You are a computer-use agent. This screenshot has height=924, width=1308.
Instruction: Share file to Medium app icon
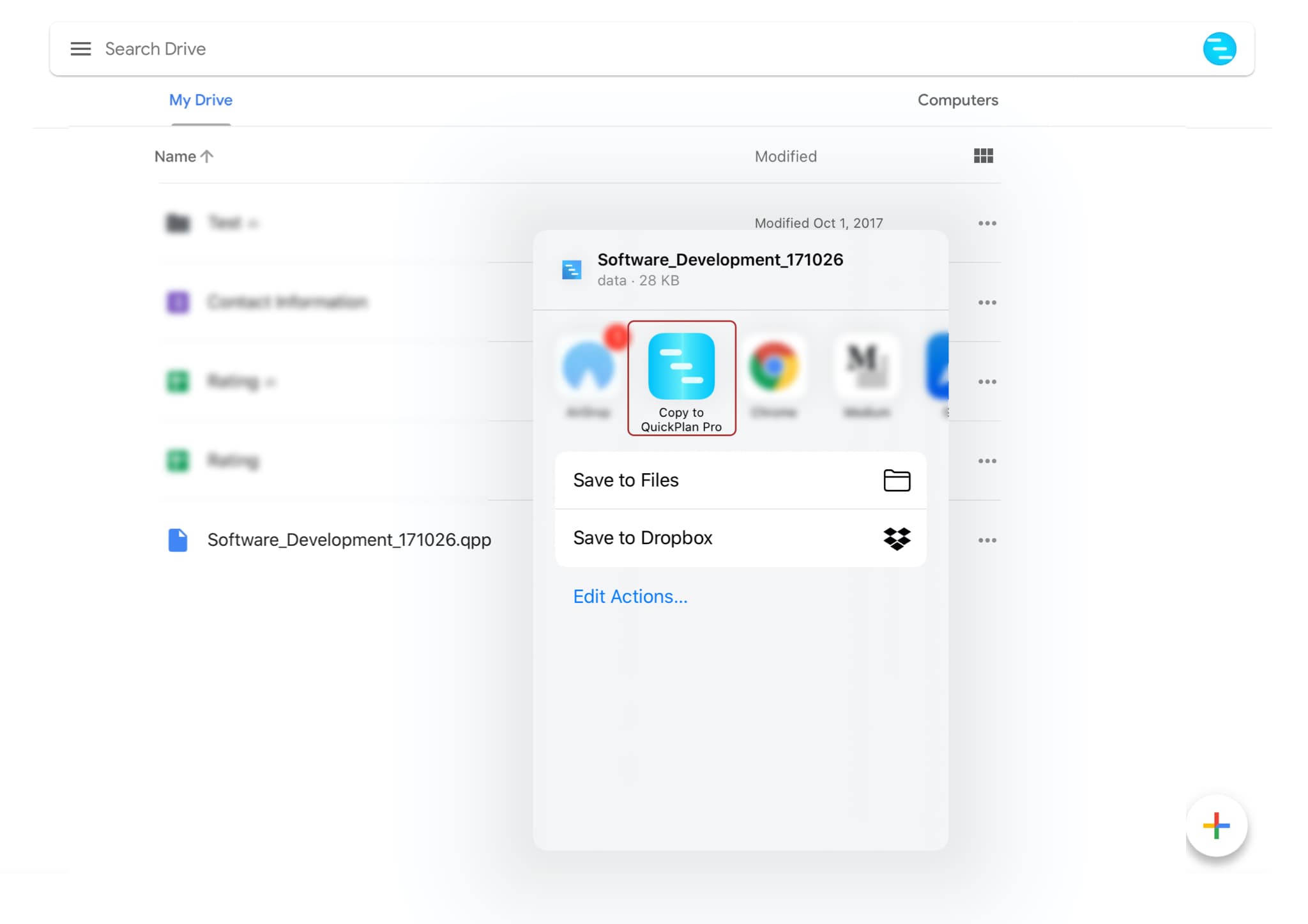(866, 367)
